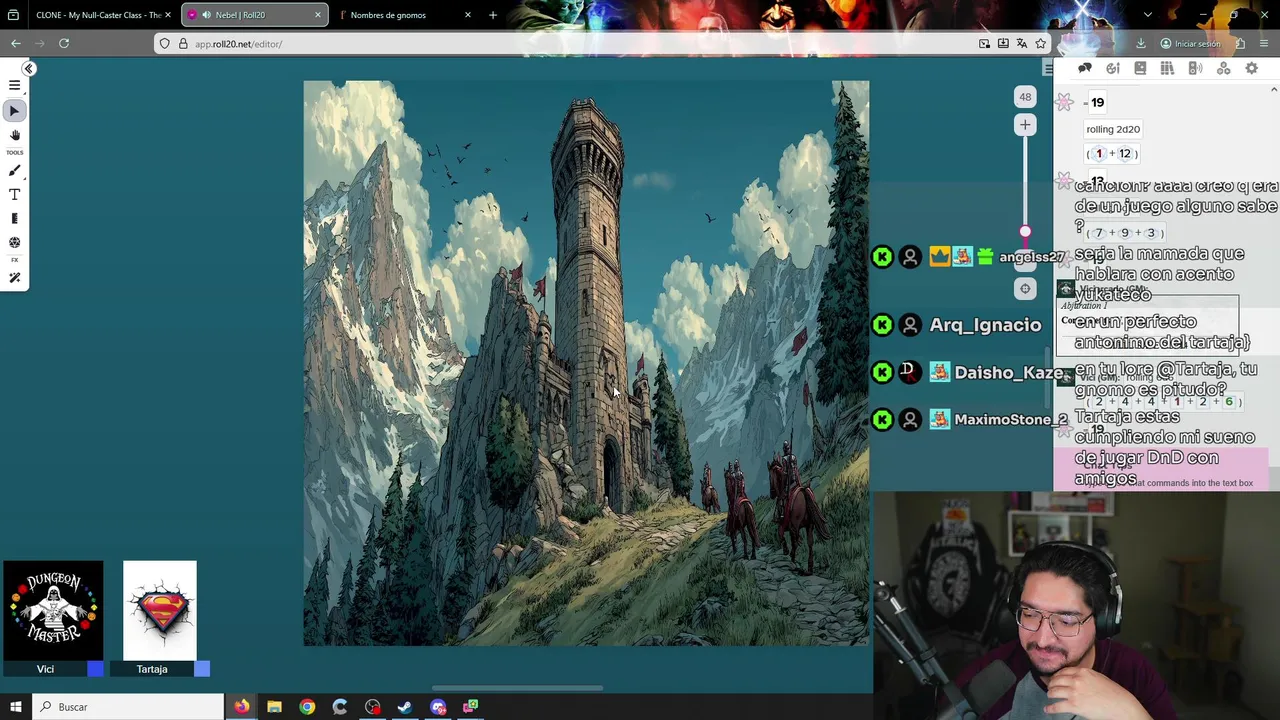Select the arrow Select tool
The height and width of the screenshot is (720, 1280).
pyautogui.click(x=14, y=111)
